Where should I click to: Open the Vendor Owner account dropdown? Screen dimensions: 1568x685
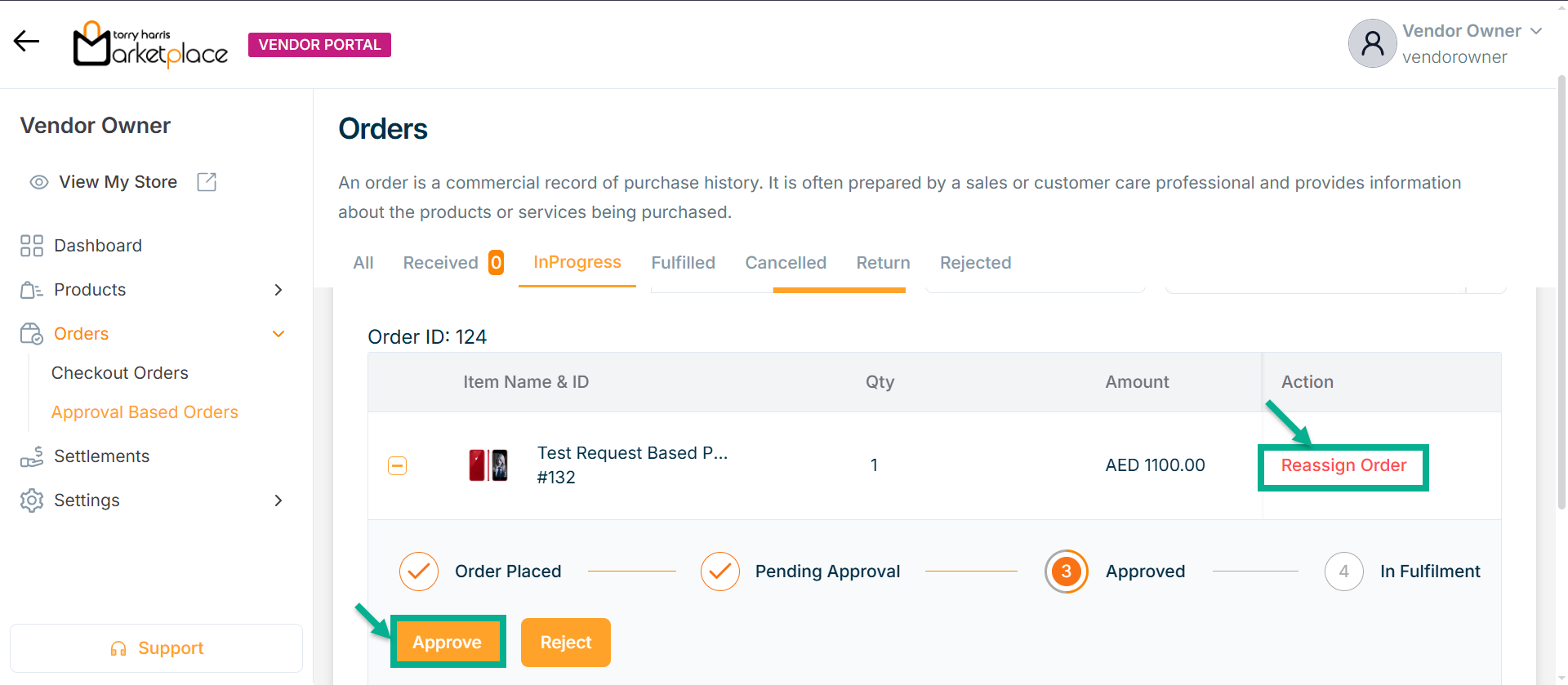[1536, 31]
